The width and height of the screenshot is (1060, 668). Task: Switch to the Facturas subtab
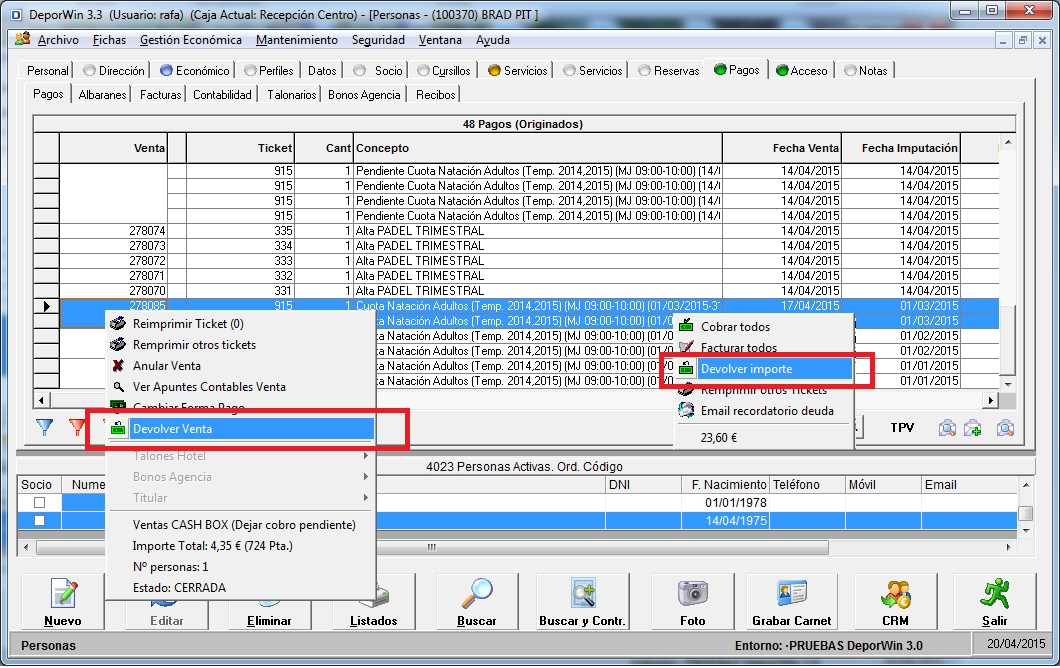pyautogui.click(x=160, y=95)
